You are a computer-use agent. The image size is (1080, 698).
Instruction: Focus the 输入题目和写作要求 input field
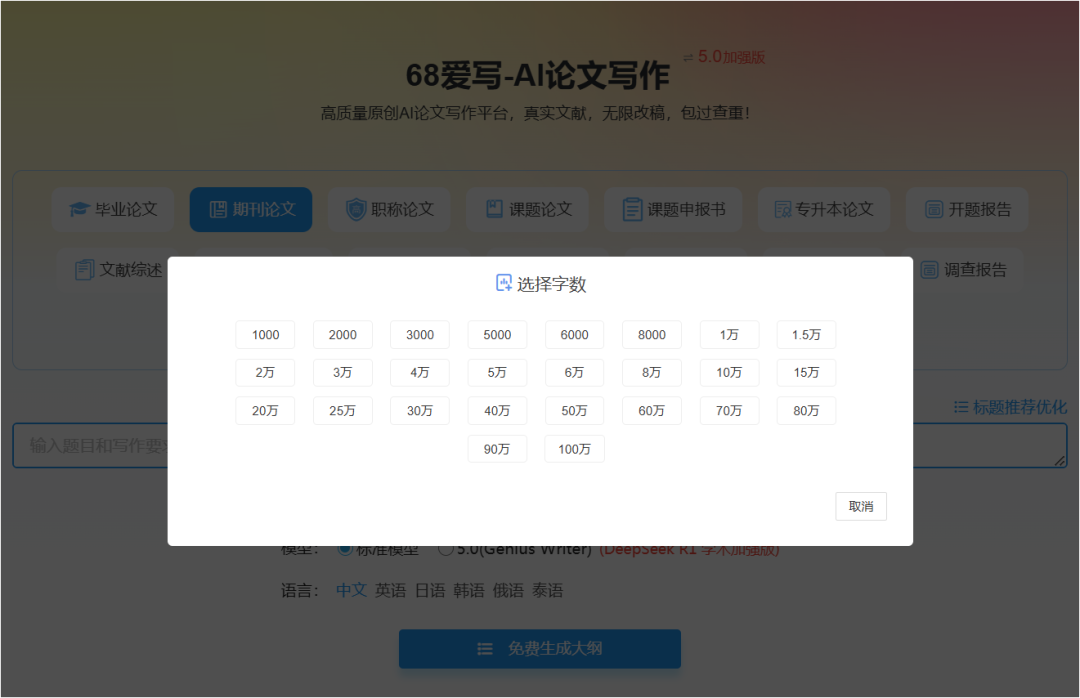pyautogui.click(x=540, y=446)
